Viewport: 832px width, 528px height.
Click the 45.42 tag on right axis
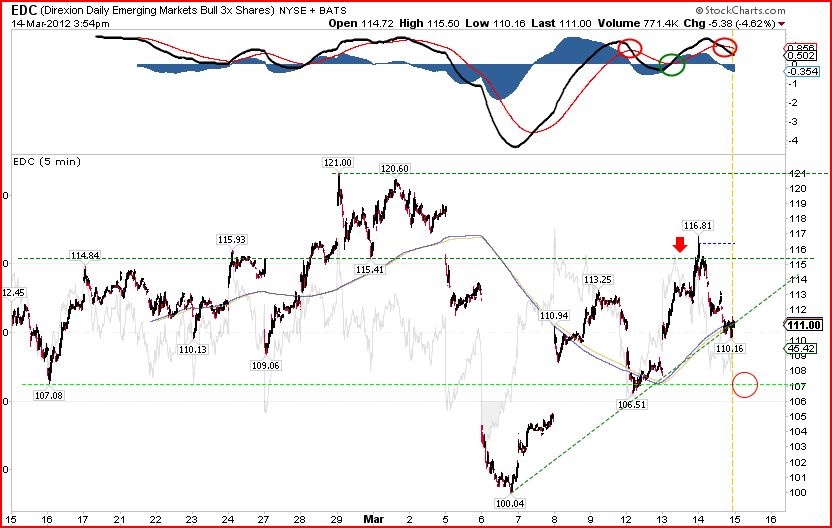point(802,348)
